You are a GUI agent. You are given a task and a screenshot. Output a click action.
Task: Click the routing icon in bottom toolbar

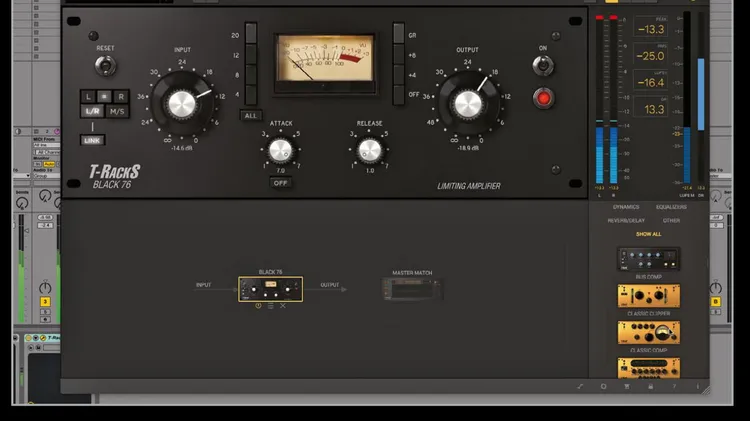(580, 386)
